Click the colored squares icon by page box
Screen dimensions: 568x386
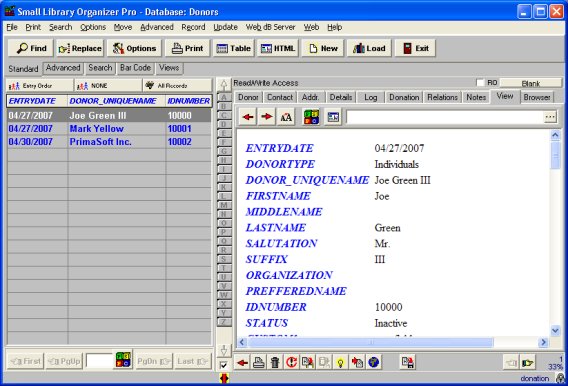point(123,360)
